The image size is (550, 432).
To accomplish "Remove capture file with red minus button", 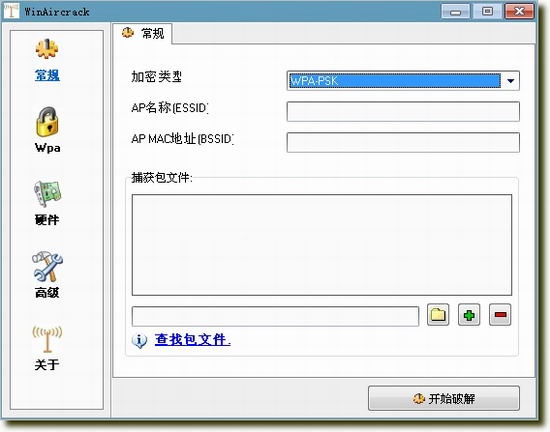I will tap(500, 315).
